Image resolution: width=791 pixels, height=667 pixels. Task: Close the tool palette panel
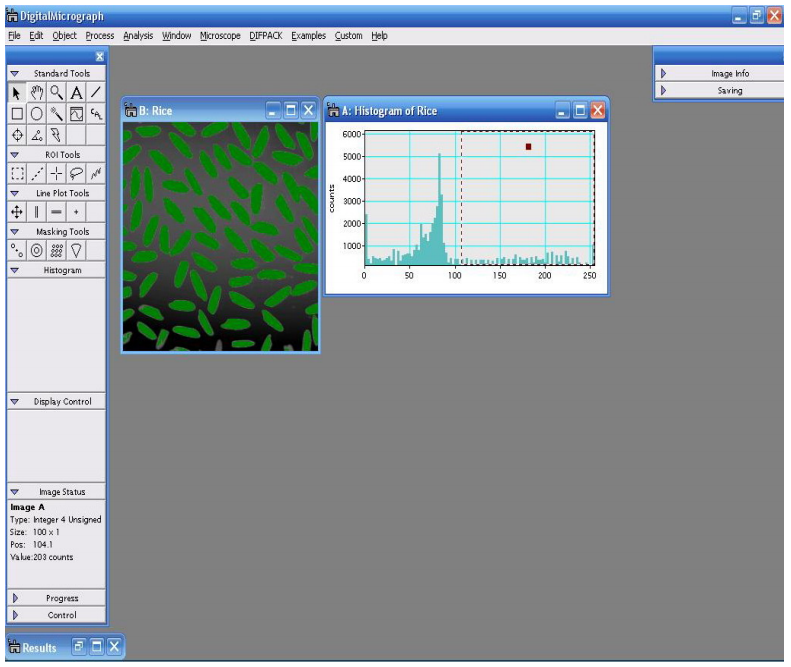(99, 57)
